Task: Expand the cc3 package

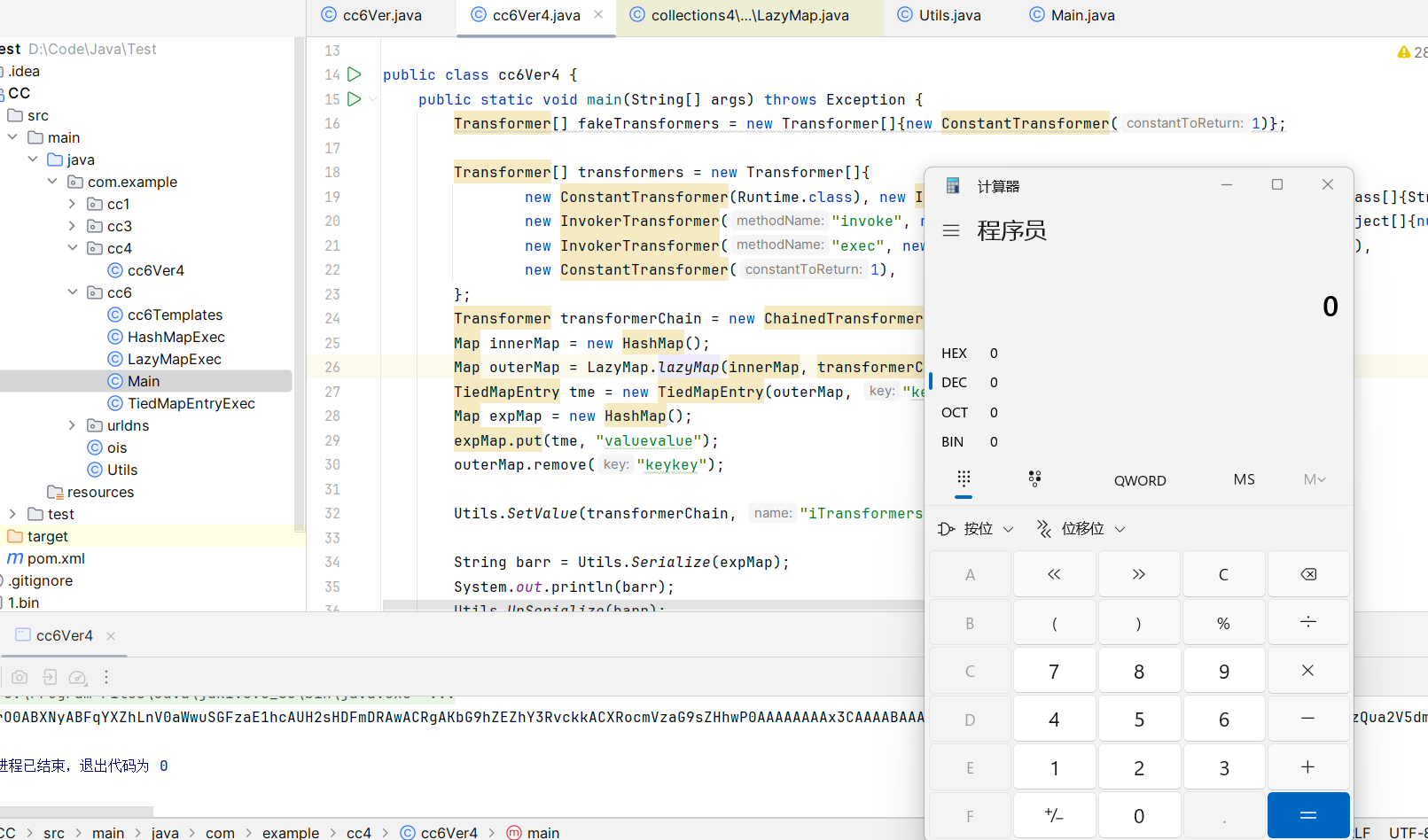Action: [73, 226]
